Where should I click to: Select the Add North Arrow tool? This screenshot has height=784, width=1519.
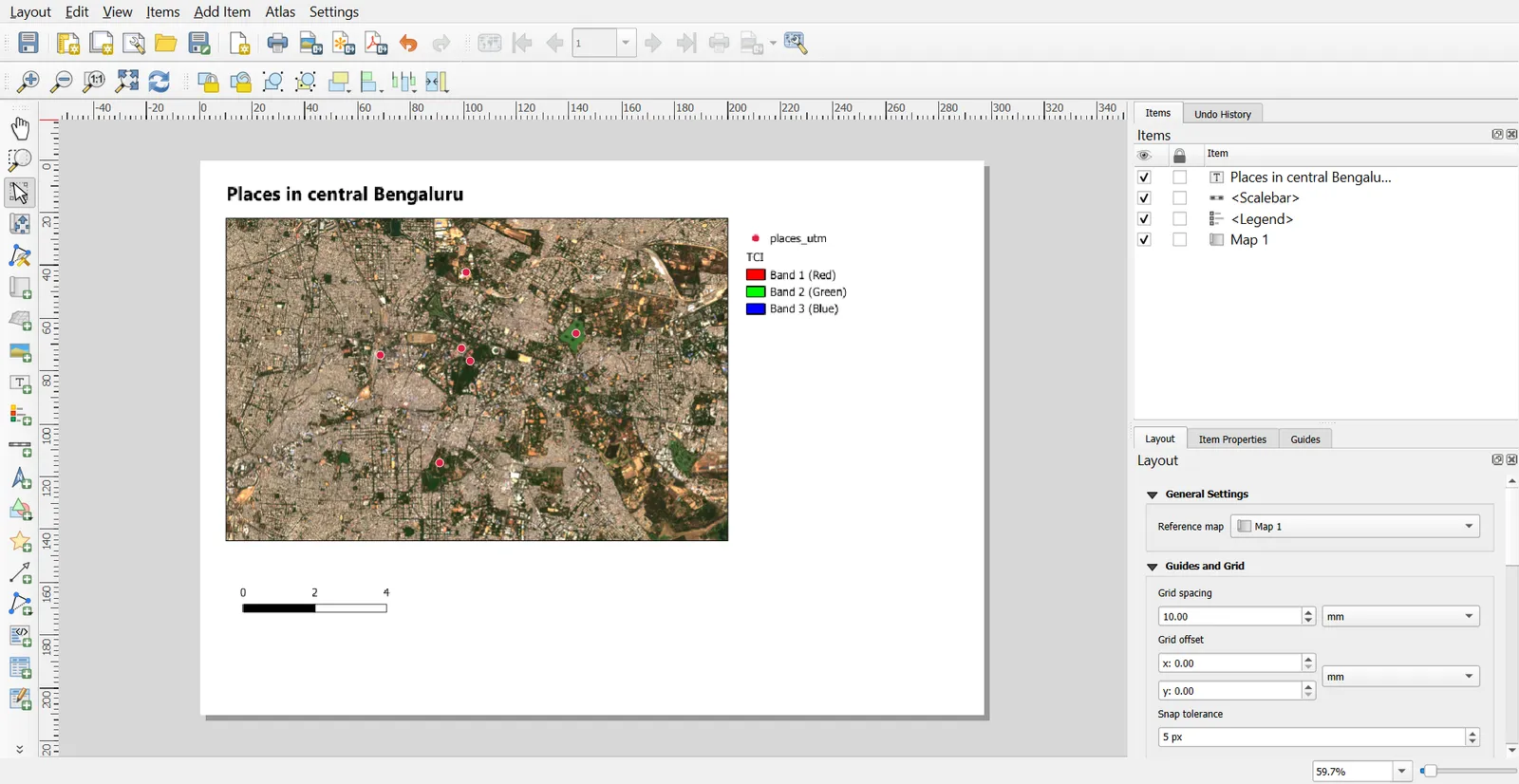pyautogui.click(x=20, y=478)
